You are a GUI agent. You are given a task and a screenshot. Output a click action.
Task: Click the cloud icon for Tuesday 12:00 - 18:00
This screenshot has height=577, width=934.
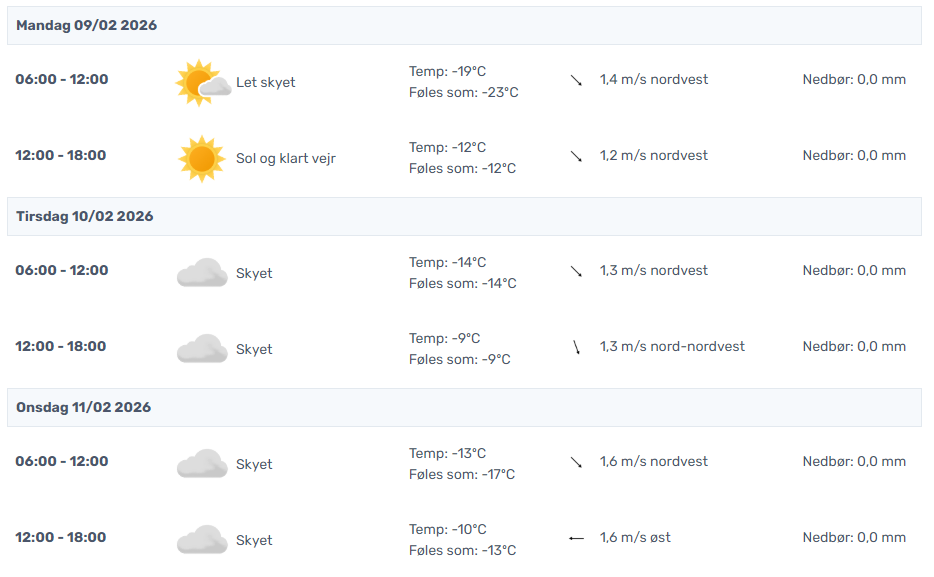[x=201, y=349]
